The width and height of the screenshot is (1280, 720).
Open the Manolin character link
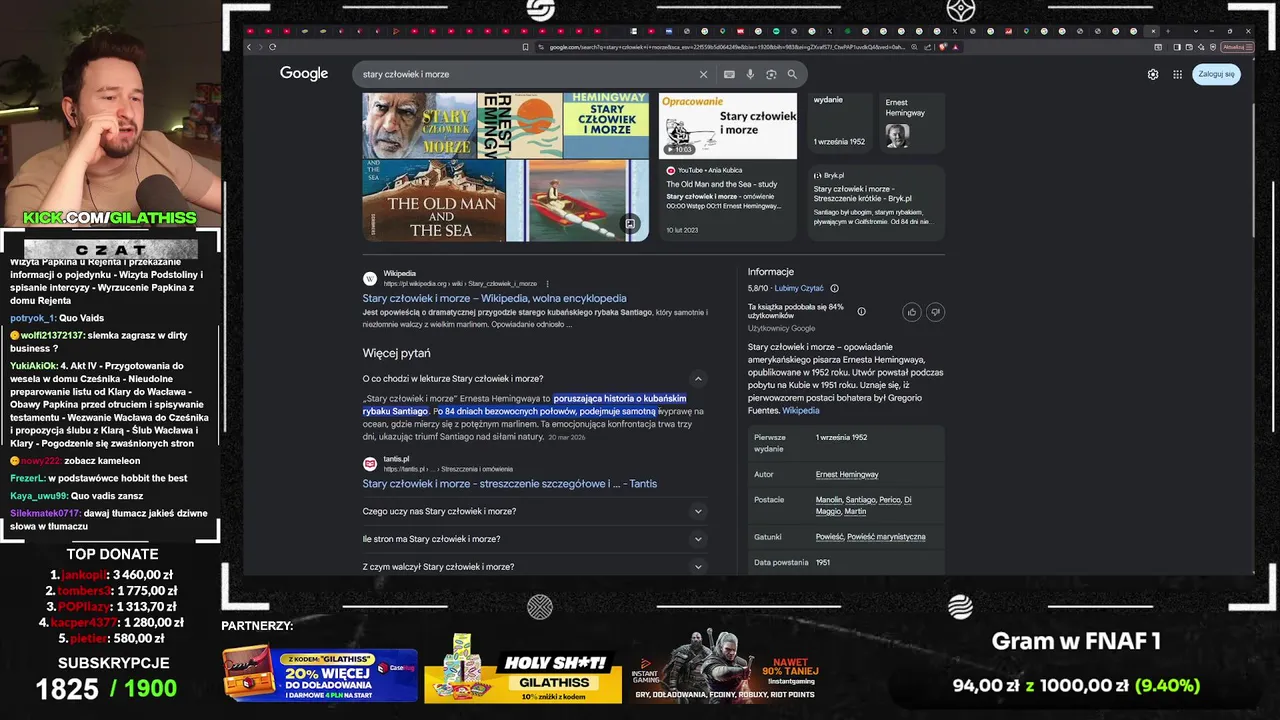tap(828, 500)
